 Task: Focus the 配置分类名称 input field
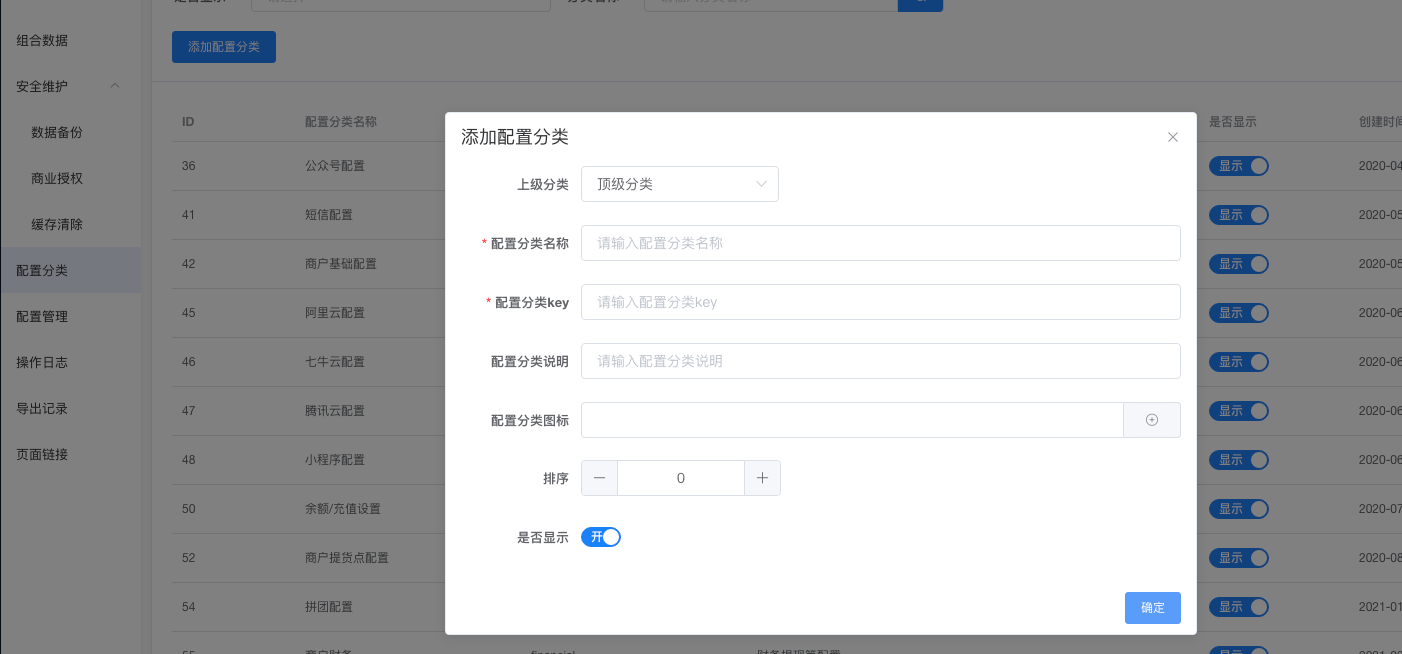click(880, 242)
